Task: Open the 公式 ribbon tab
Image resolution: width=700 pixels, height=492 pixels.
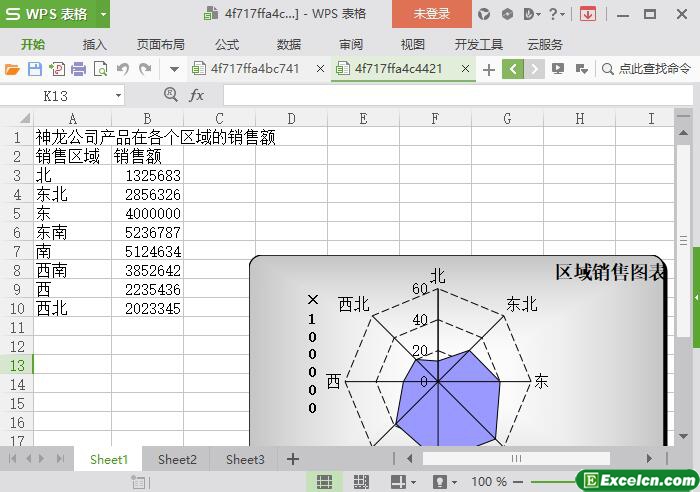Action: 227,45
